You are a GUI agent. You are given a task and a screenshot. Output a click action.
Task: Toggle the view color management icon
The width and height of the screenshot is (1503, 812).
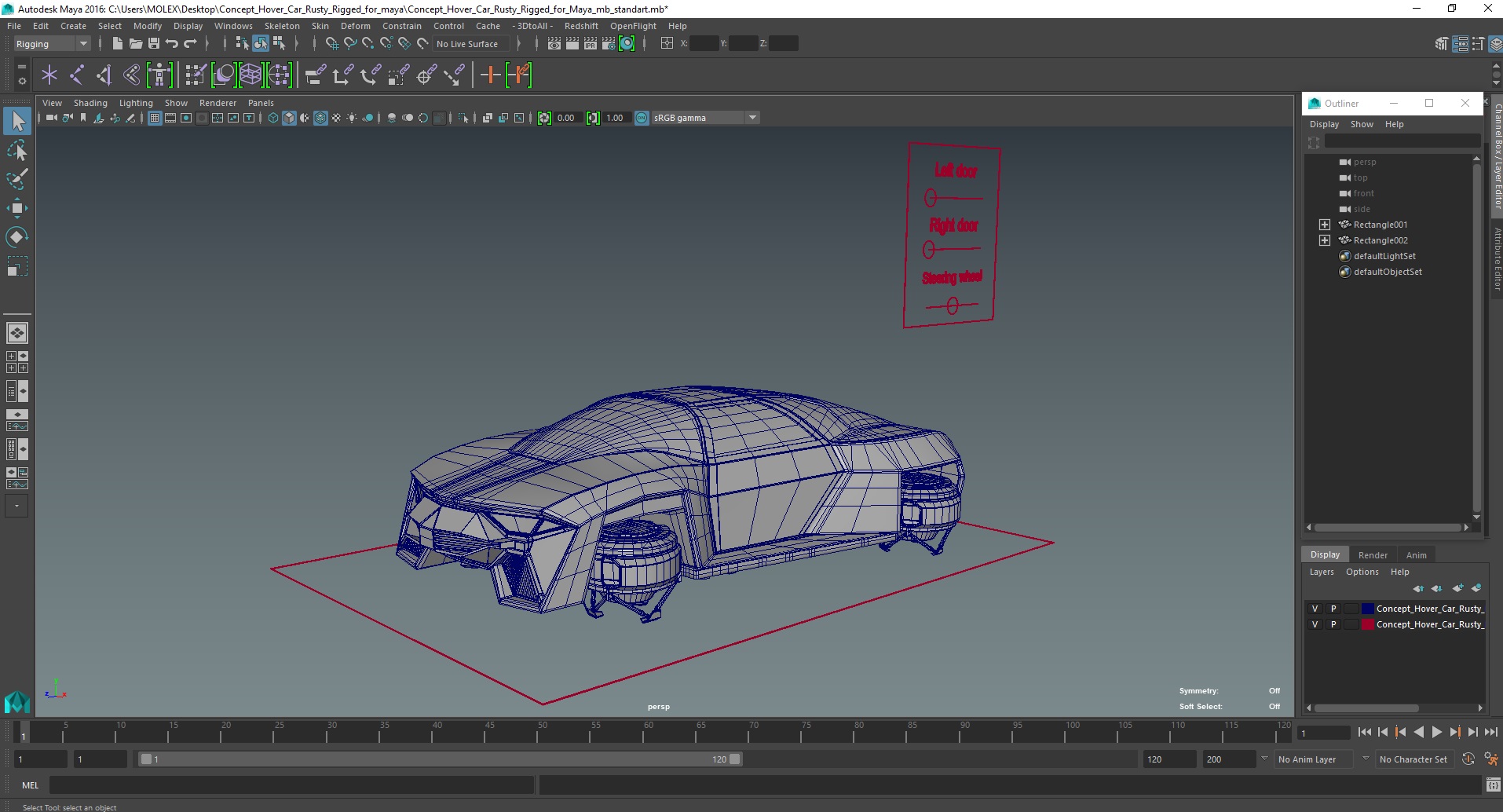[x=642, y=118]
